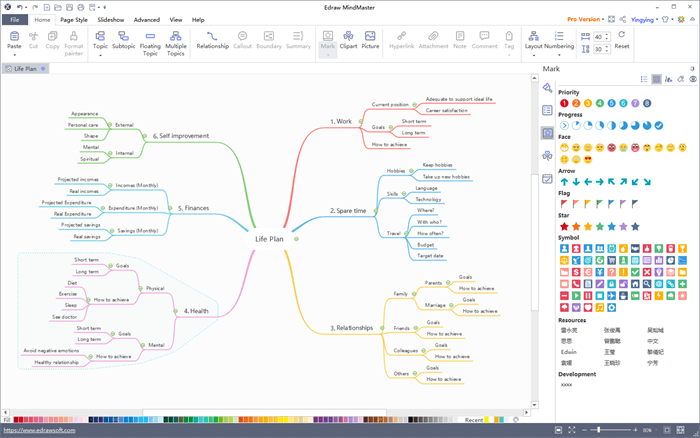Open the Slideshow ribbon tab
This screenshot has height=438, width=700.
tap(111, 19)
